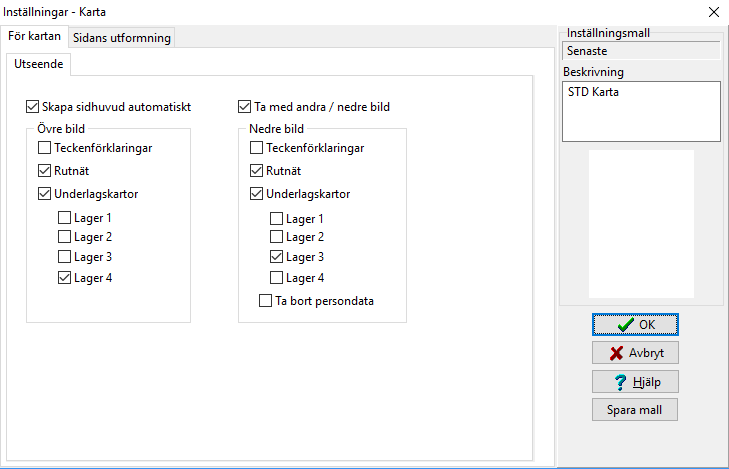The height and width of the screenshot is (469, 729).
Task: Enable Teckenförklaringar under Övre bild
Action: (44, 148)
